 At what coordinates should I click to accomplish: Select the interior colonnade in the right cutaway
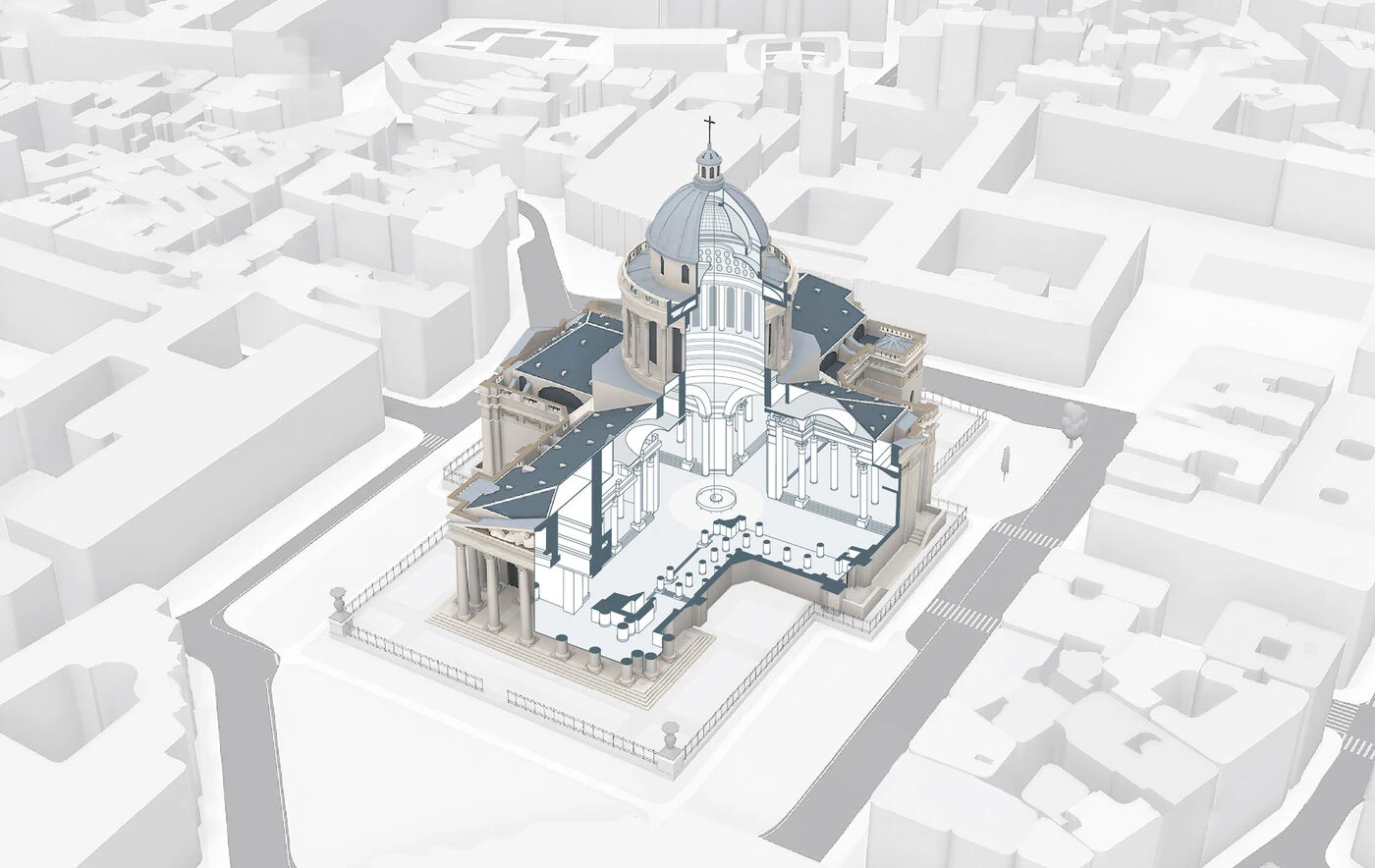pyautogui.click(x=825, y=471)
